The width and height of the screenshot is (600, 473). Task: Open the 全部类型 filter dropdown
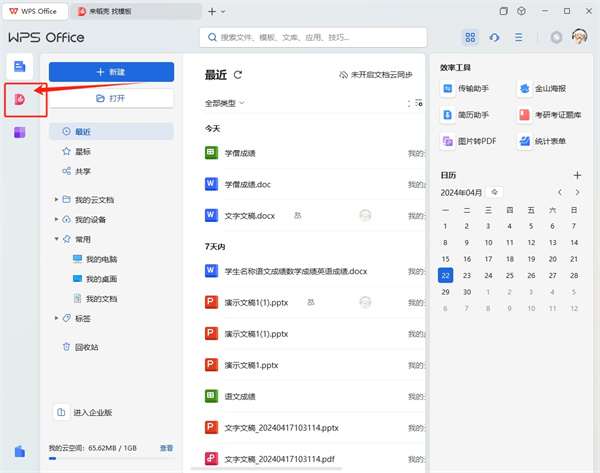pos(224,103)
